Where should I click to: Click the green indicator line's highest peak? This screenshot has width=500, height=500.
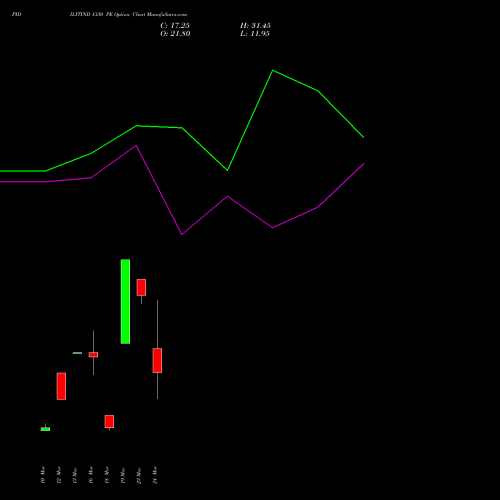pyautogui.click(x=273, y=70)
